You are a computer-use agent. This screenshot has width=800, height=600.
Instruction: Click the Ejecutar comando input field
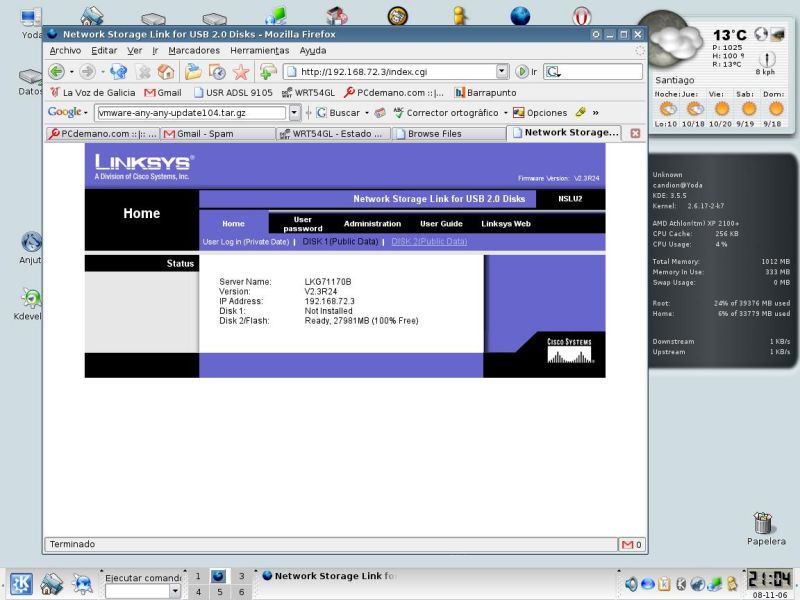(x=137, y=591)
